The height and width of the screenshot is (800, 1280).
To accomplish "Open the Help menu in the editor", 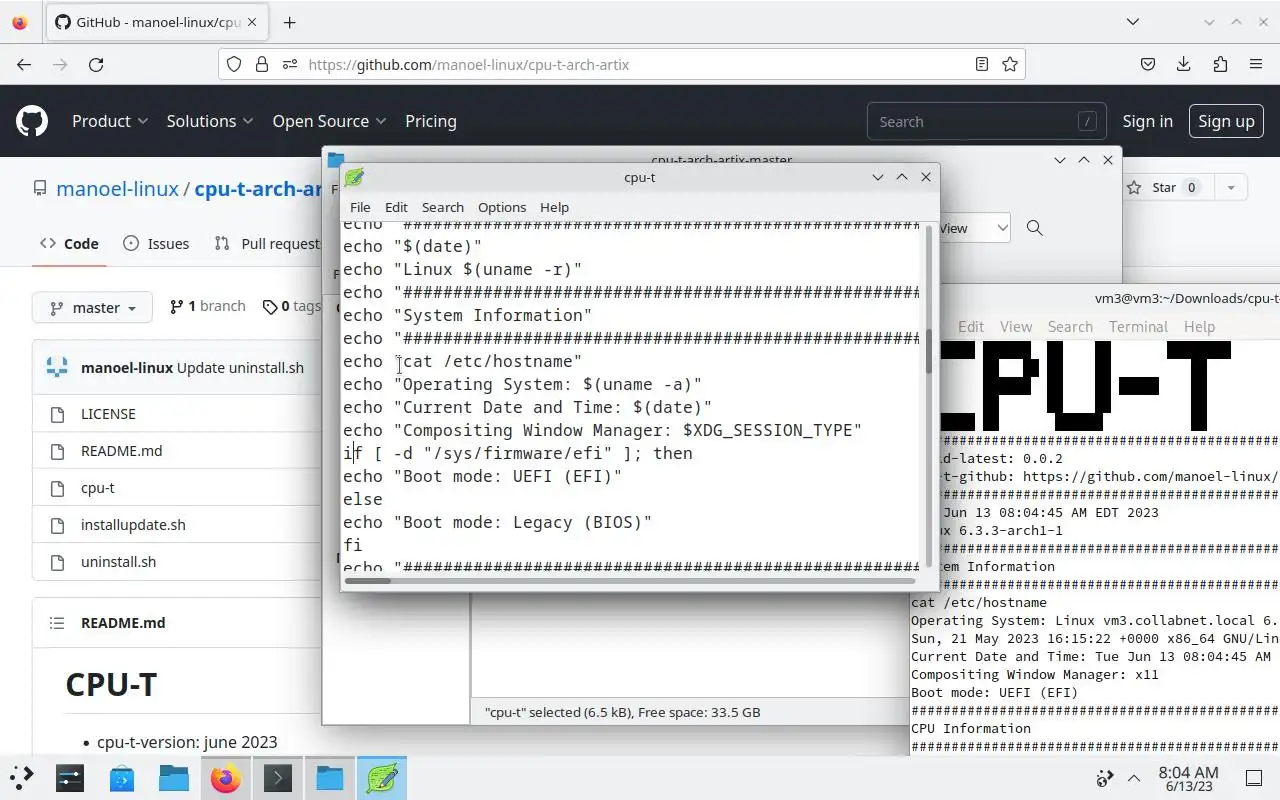I will point(554,207).
